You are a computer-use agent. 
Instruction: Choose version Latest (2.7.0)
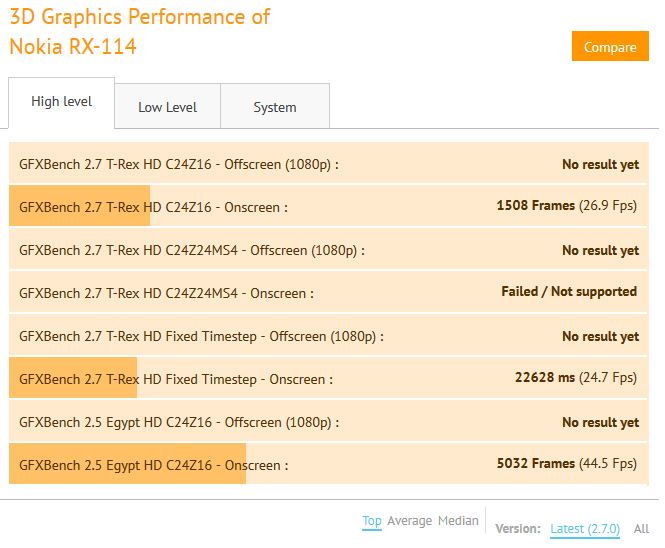(585, 529)
